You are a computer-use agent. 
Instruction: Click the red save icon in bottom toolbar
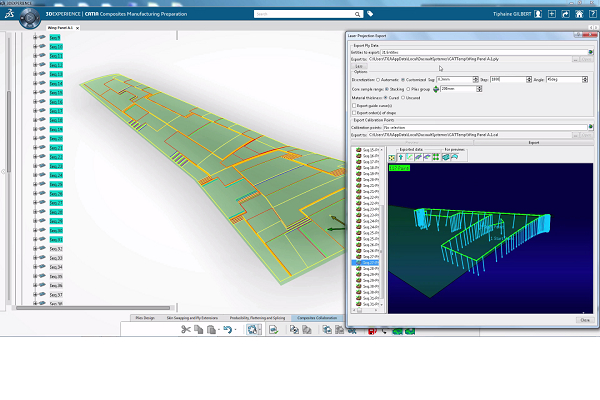point(372,331)
